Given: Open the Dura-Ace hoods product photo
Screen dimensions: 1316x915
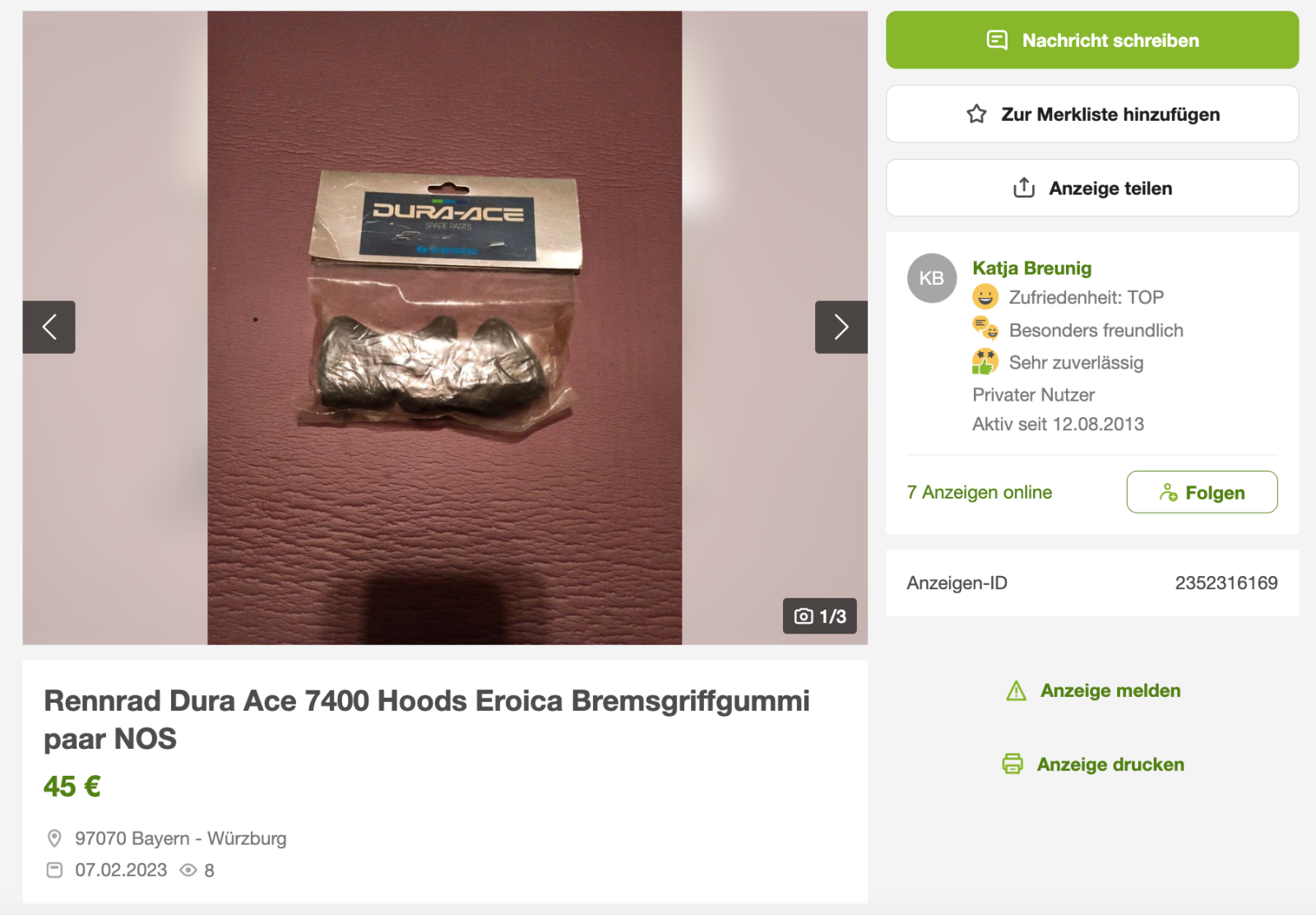Looking at the screenshot, I should pos(445,327).
